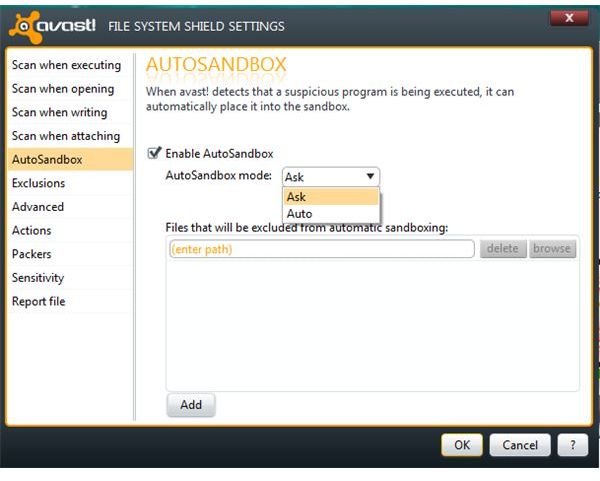Click the delete button beside path field
600x481 pixels.
point(503,249)
